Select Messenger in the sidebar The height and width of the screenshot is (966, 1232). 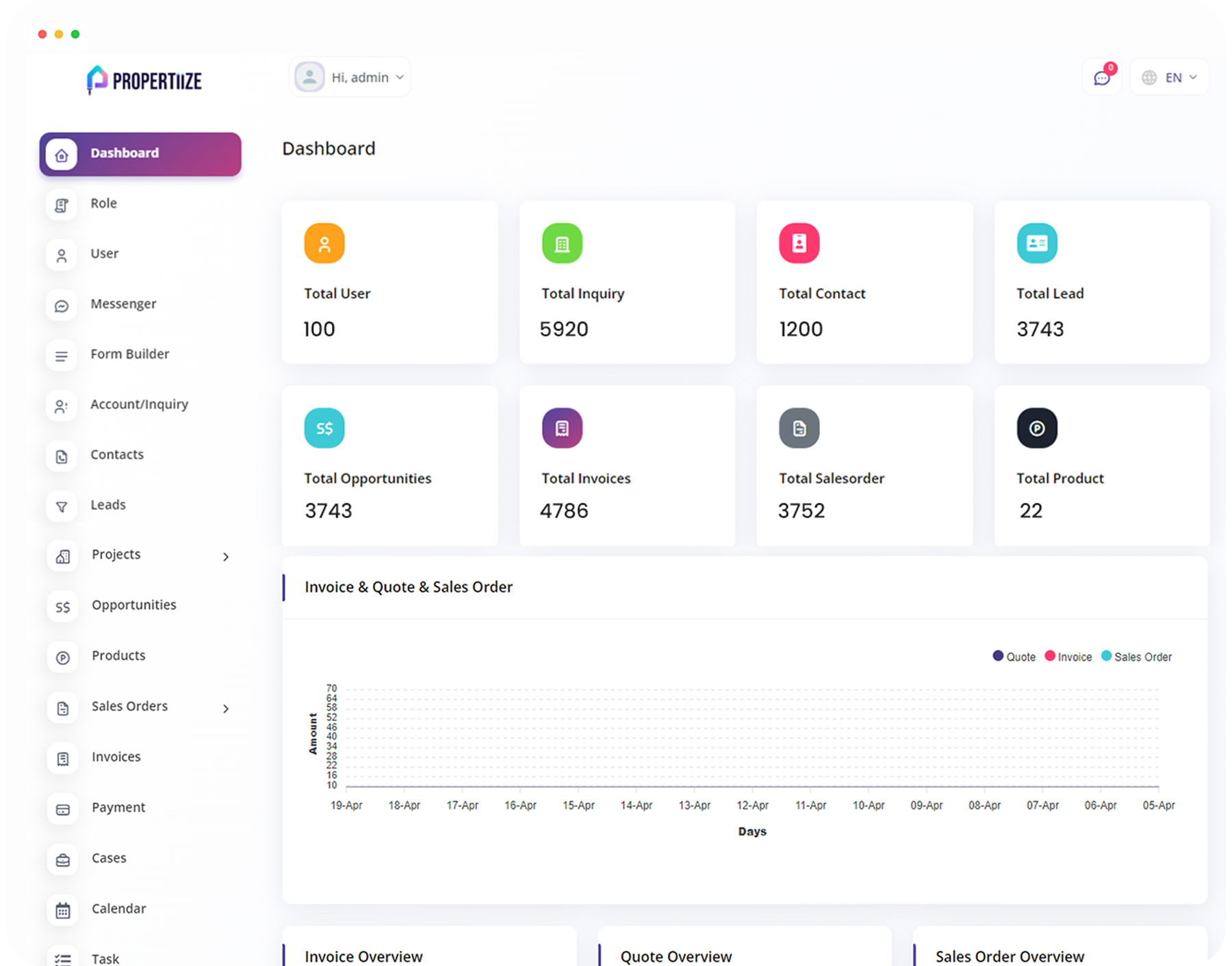[123, 304]
